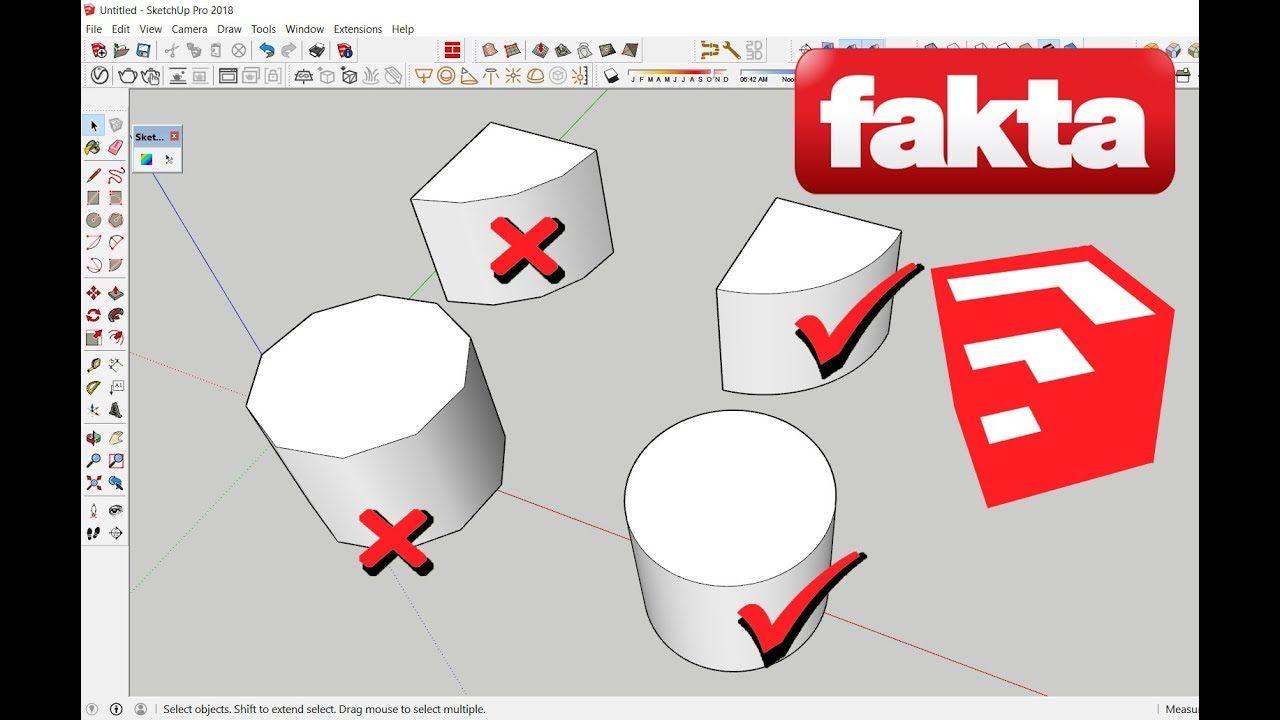Add a V-Ray dome light
Screen dimensions: 1280x720
coord(536,75)
